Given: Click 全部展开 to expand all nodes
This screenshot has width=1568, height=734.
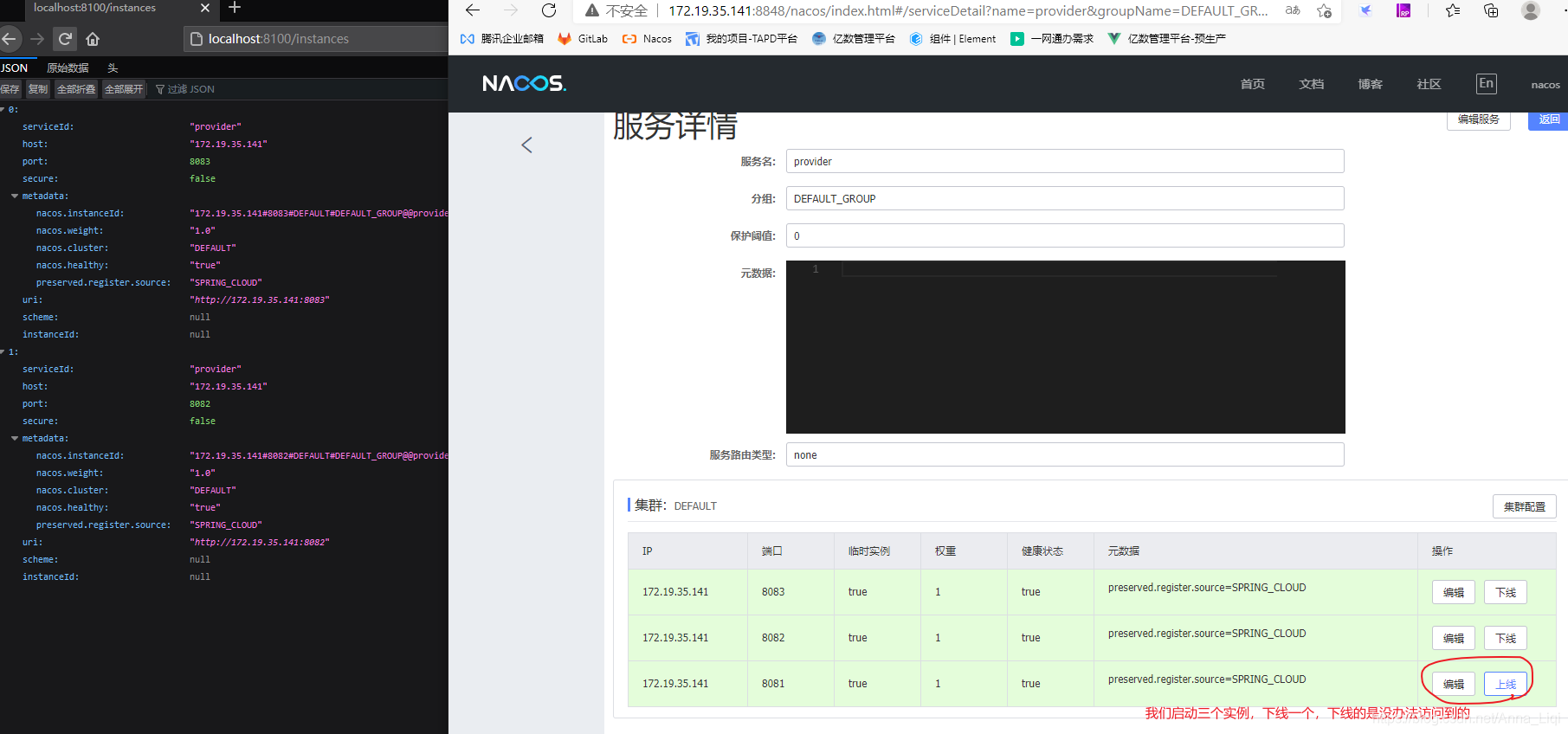Looking at the screenshot, I should pyautogui.click(x=124, y=89).
